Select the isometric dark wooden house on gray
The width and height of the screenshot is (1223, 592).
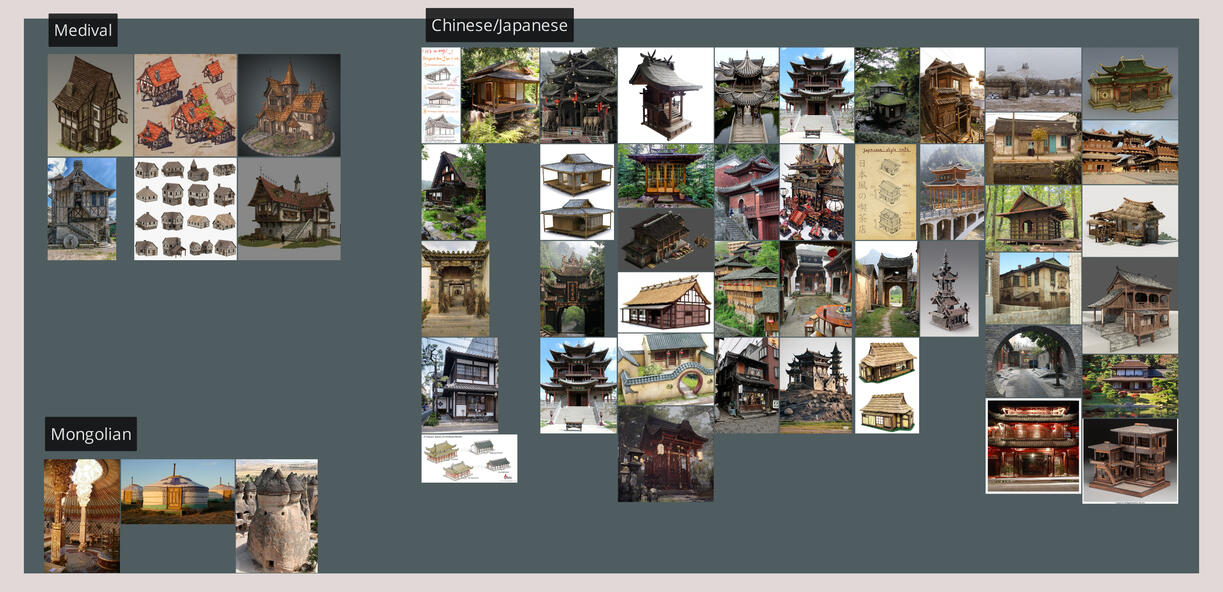(665, 239)
